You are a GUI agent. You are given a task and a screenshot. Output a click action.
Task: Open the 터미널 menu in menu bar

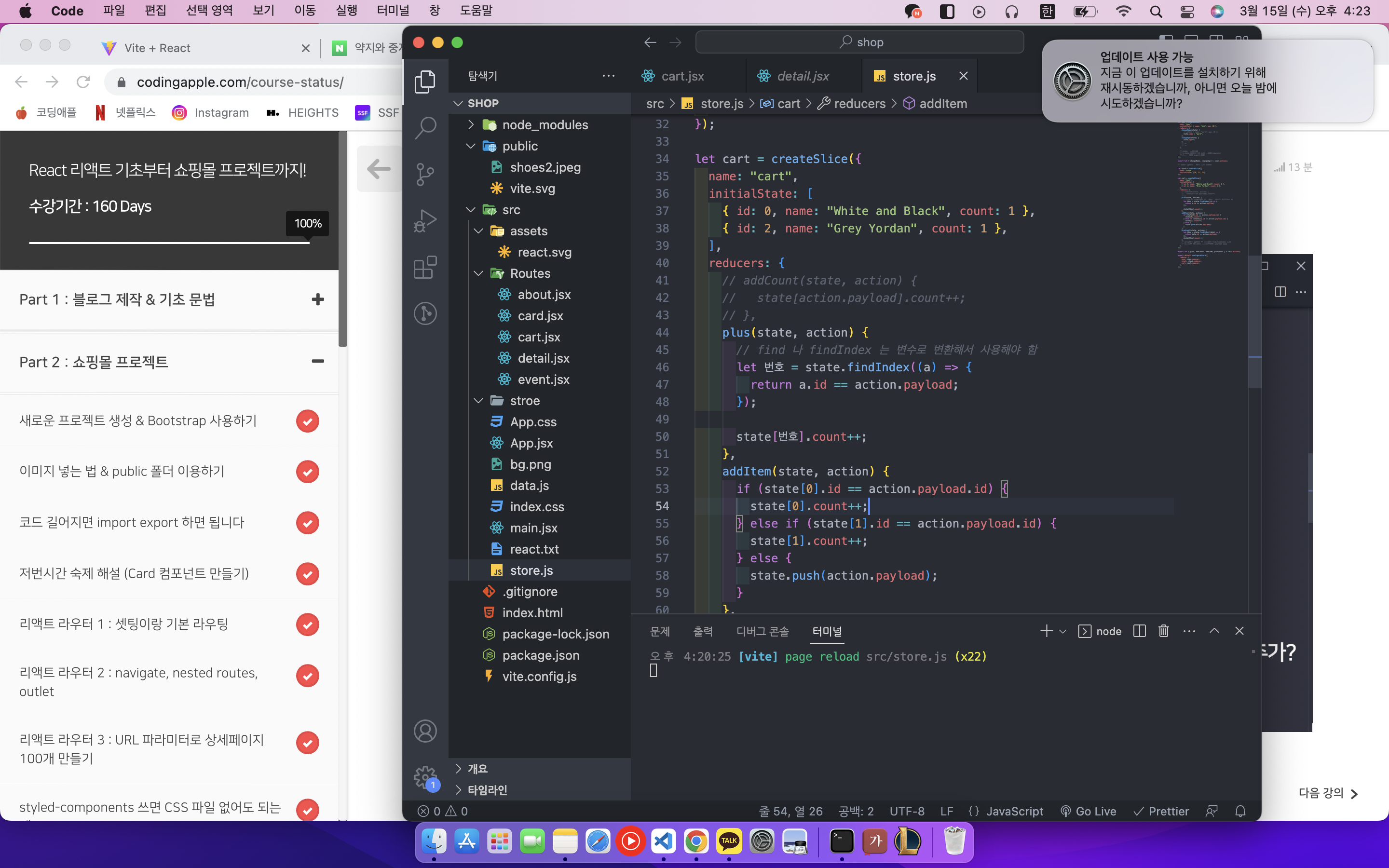click(393, 11)
